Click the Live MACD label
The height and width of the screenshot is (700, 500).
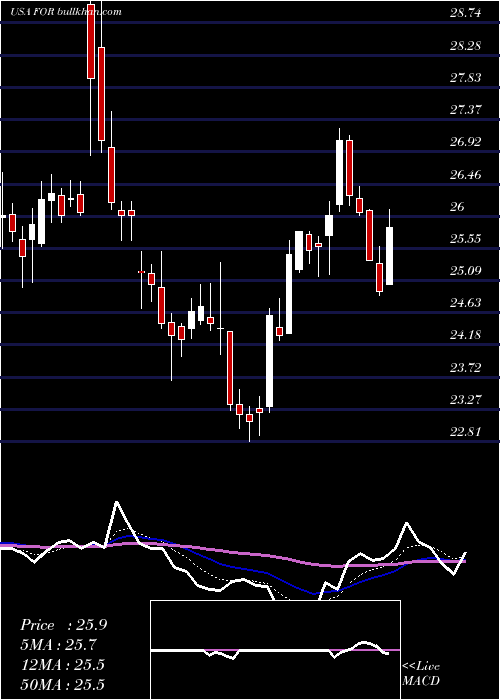coord(421,674)
